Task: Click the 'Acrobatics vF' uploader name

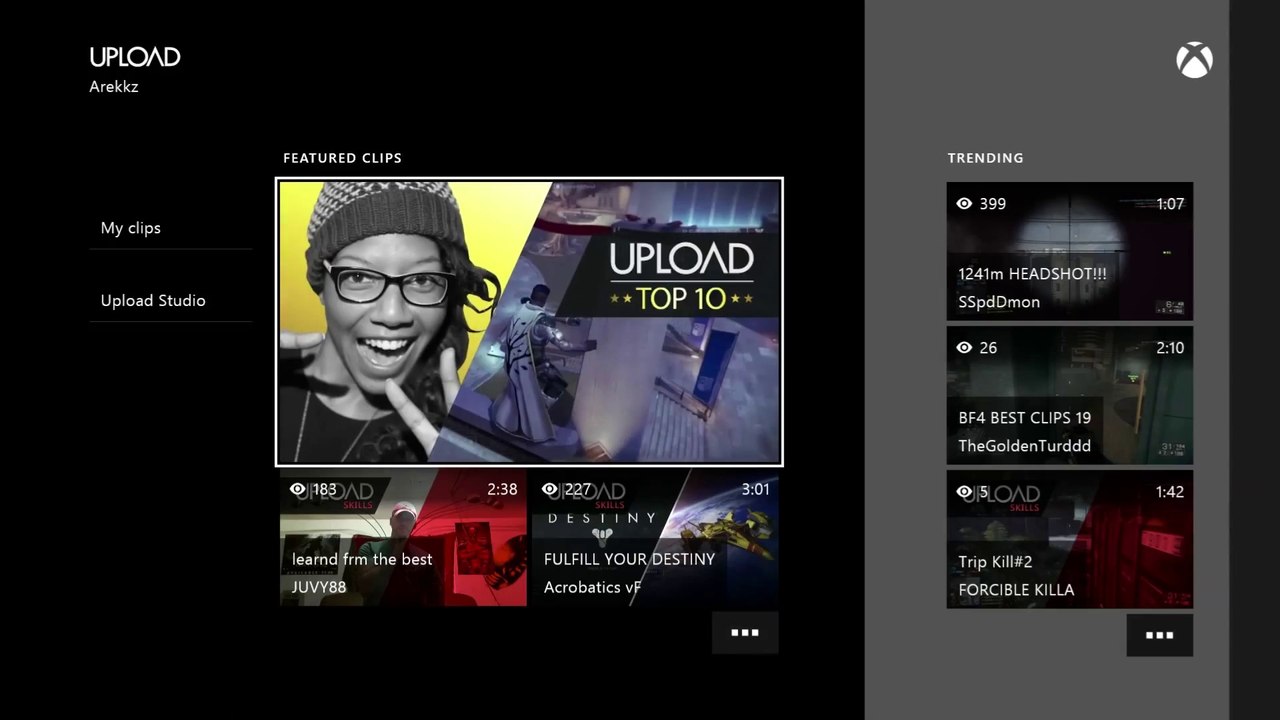Action: pos(593,587)
